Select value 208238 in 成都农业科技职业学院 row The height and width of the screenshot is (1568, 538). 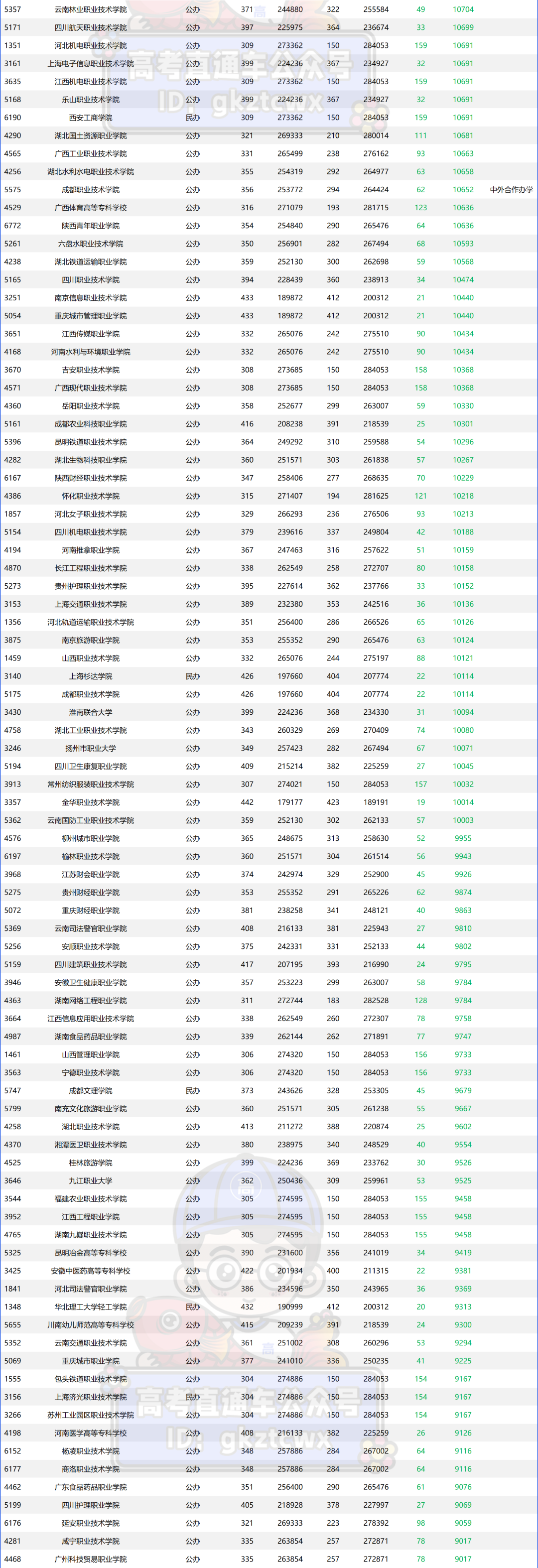[x=290, y=424]
